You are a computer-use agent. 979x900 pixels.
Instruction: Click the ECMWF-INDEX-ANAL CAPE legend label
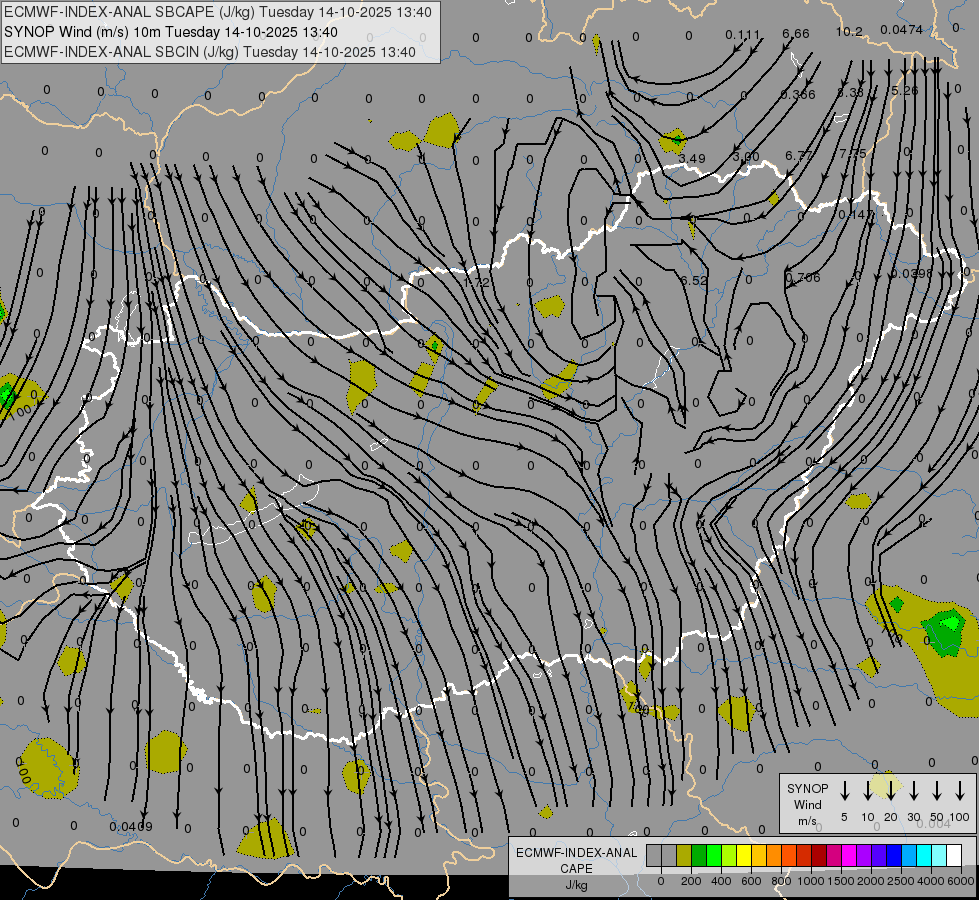576,860
